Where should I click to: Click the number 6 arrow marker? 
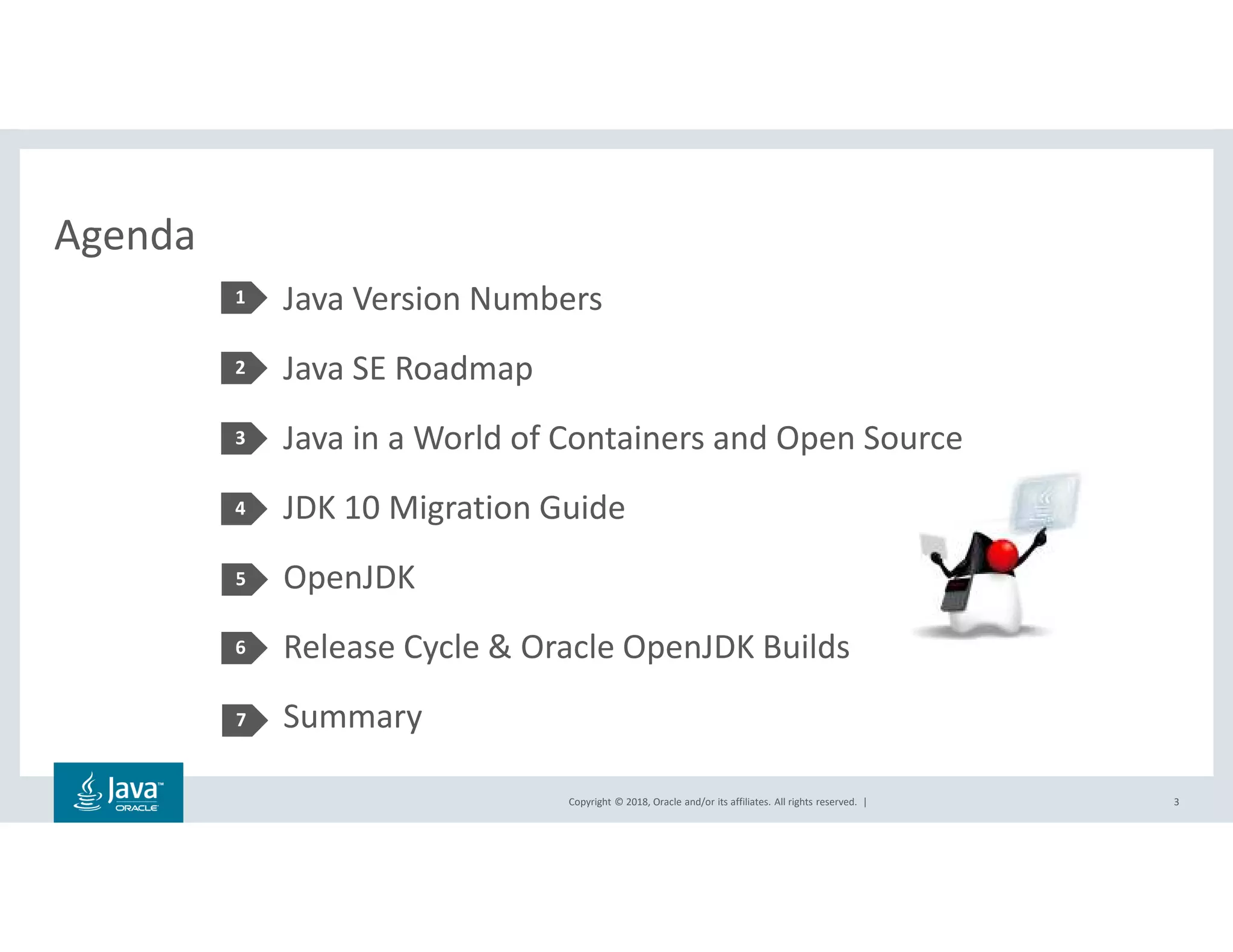(x=243, y=648)
